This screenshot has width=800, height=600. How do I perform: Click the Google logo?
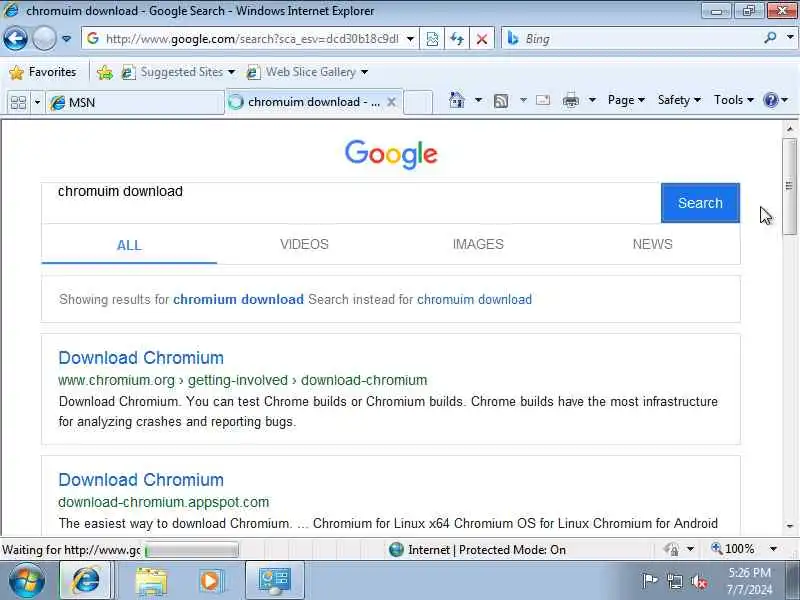coord(391,154)
